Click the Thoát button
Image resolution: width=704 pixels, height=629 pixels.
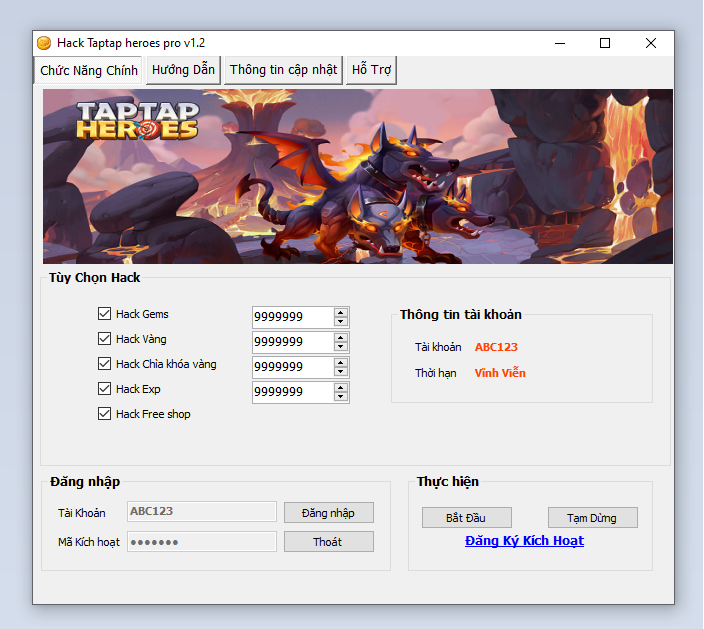pyautogui.click(x=328, y=542)
